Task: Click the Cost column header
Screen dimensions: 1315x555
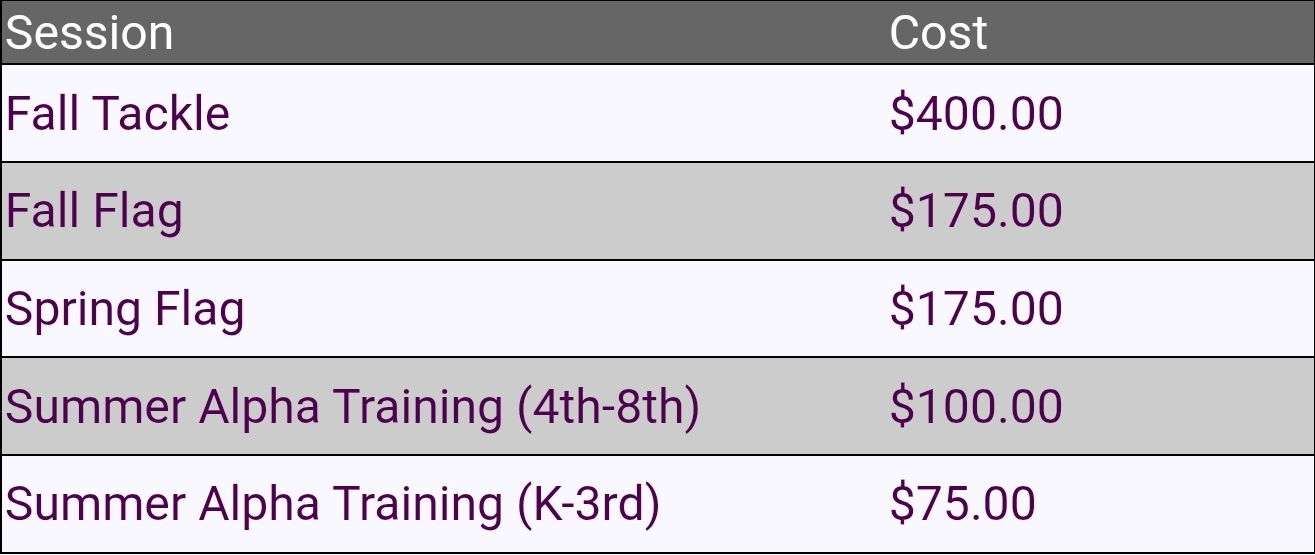Action: click(x=938, y=33)
